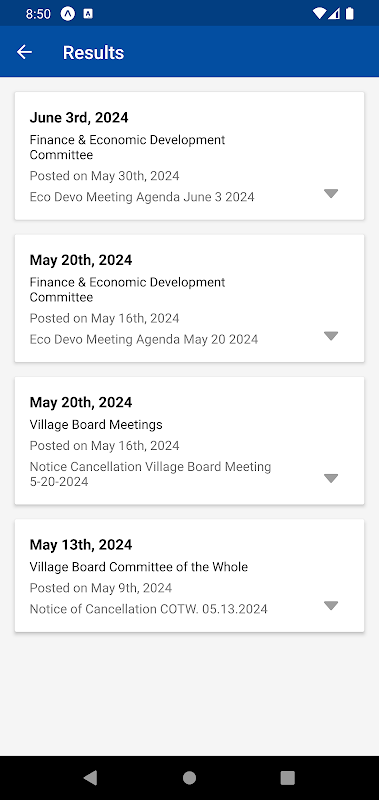Select the June 3rd, 2024 date heading
This screenshot has width=379, height=800.
pos(79,118)
